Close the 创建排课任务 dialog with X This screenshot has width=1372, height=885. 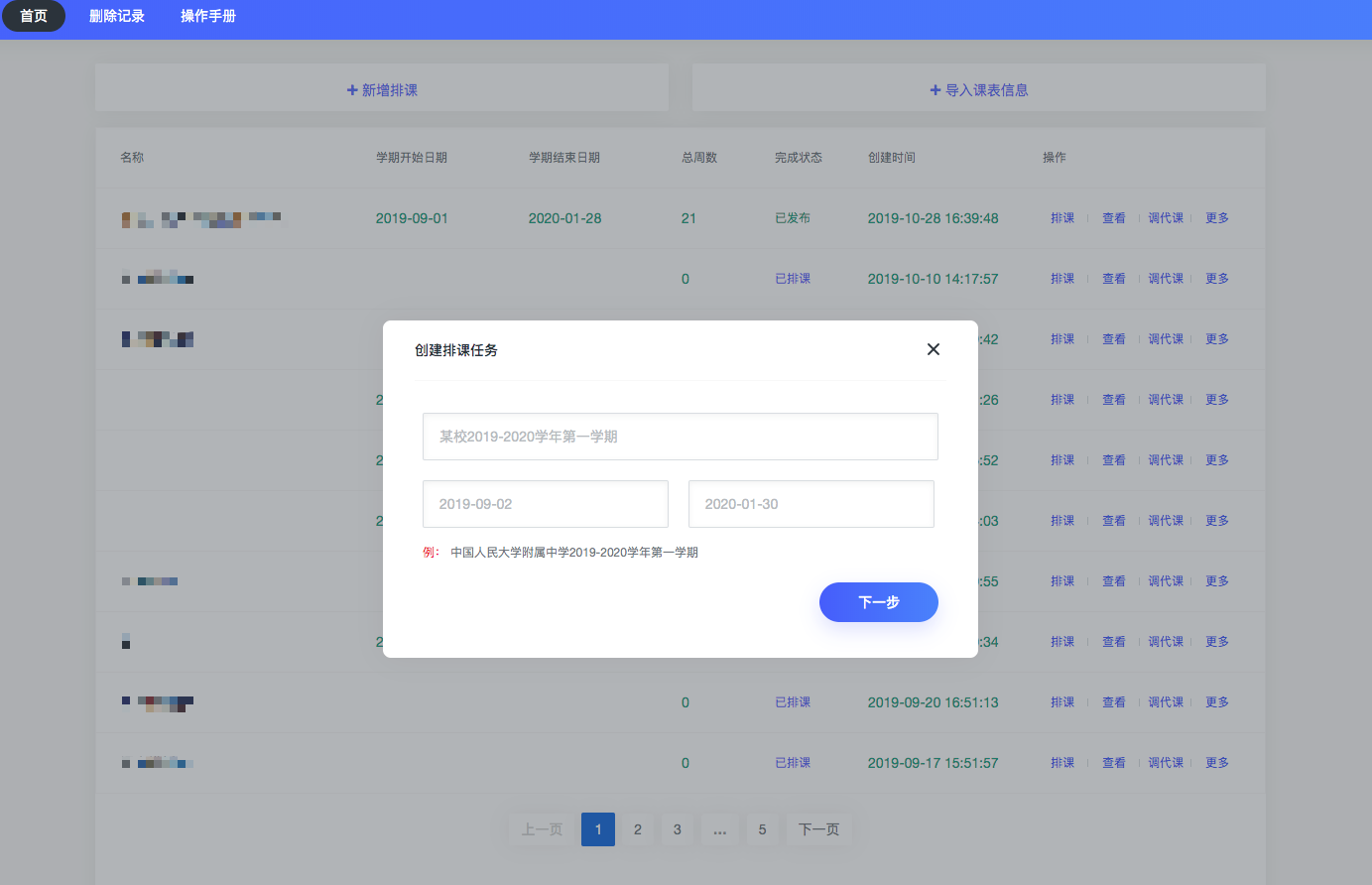(x=933, y=349)
